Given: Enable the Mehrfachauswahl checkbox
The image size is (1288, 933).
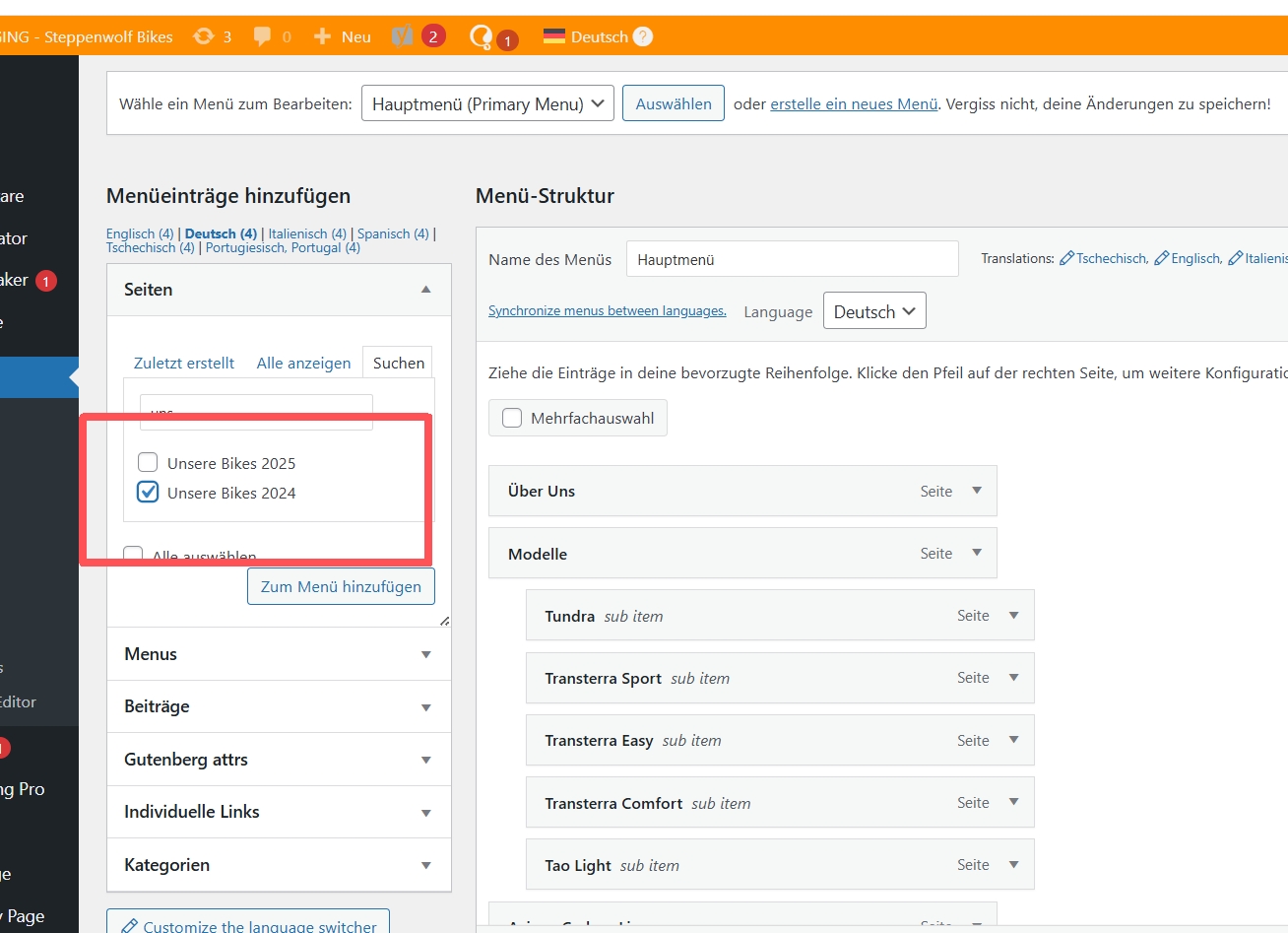Looking at the screenshot, I should 512,418.
